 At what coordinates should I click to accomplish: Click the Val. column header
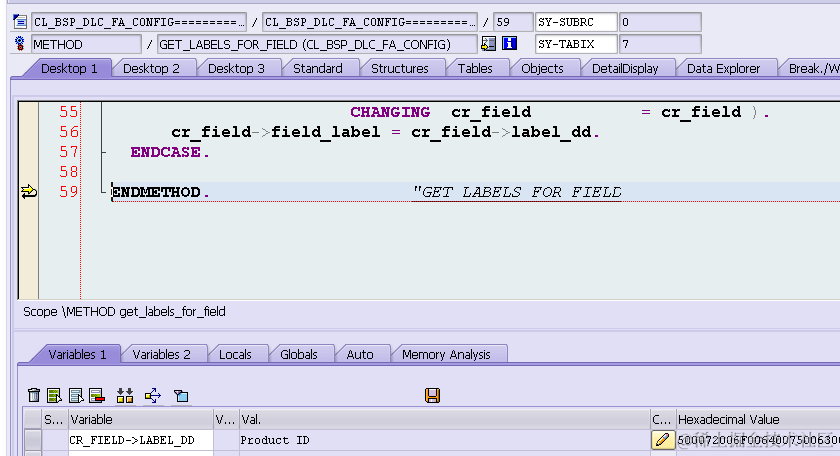(x=444, y=419)
